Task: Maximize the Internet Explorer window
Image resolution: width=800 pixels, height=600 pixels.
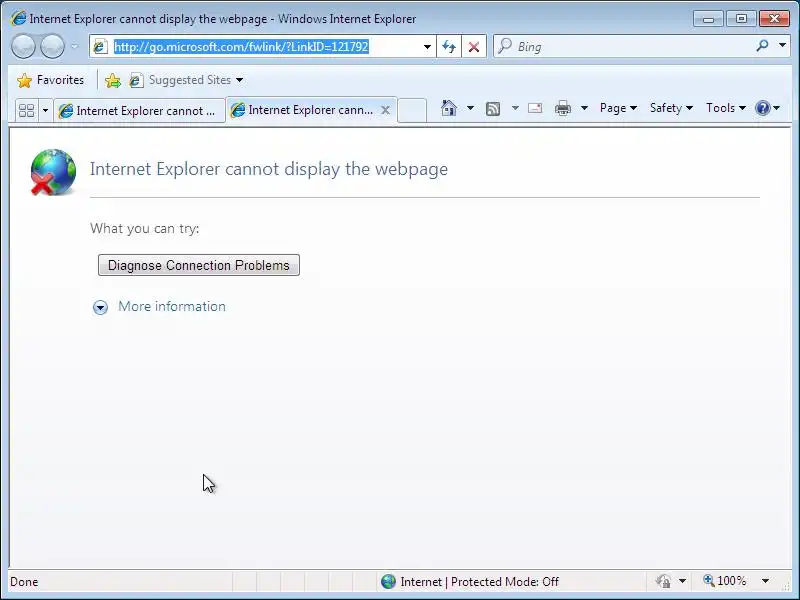Action: pyautogui.click(x=741, y=19)
